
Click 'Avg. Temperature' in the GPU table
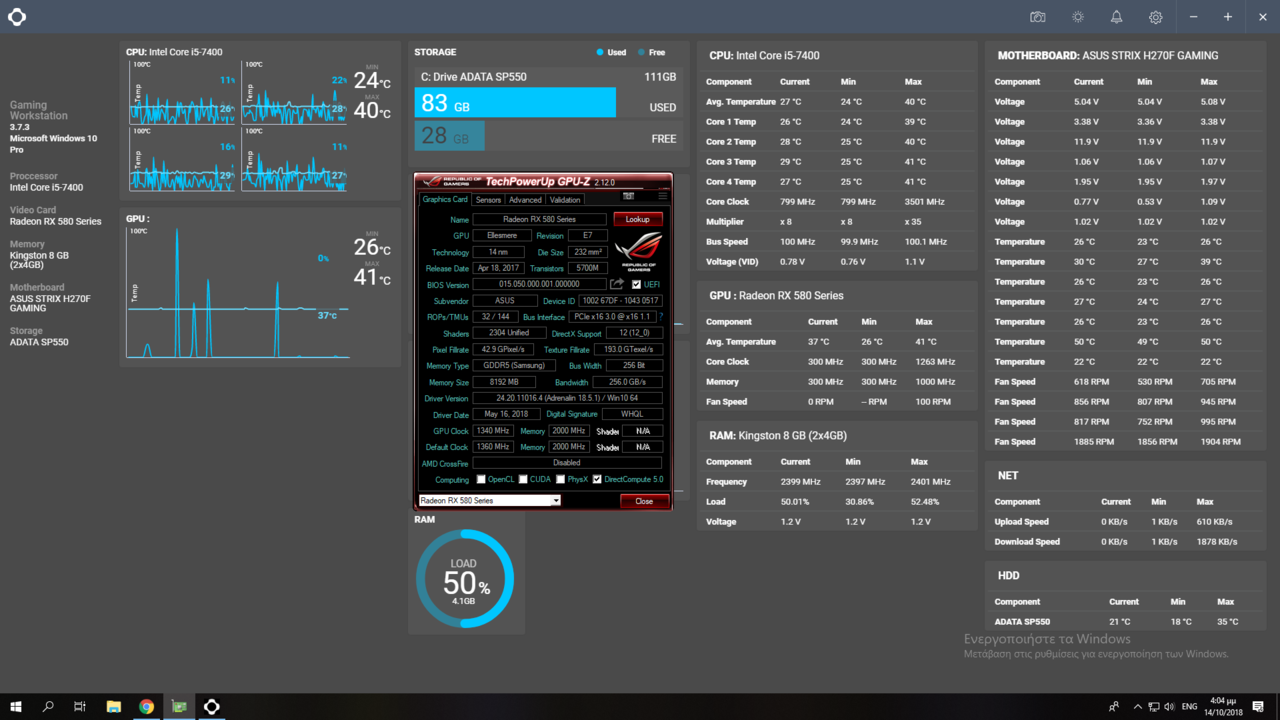pyautogui.click(x=741, y=342)
